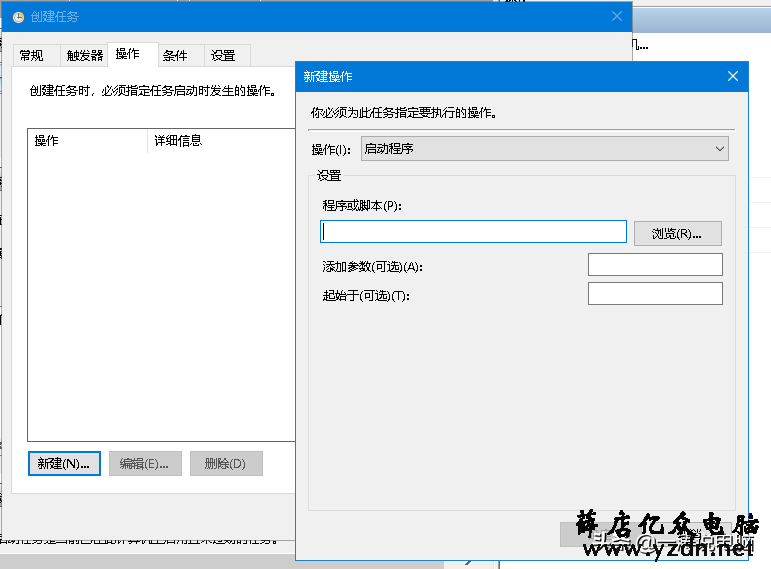Switch to the 触发器 tab
Viewport: 771px width, 569px height.
(x=85, y=55)
